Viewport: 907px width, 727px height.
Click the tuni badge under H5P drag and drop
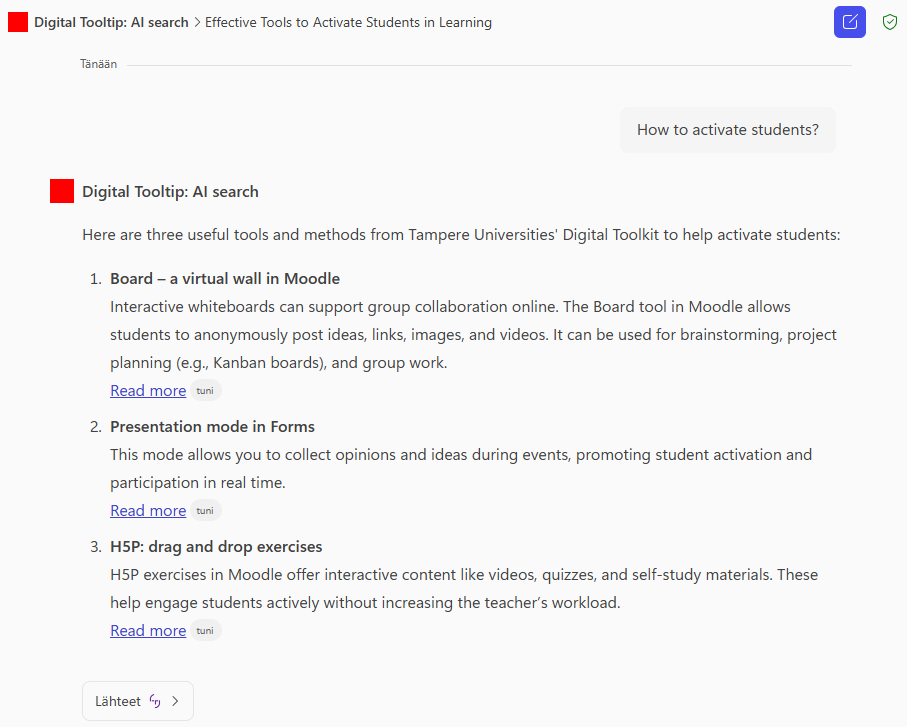[204, 630]
